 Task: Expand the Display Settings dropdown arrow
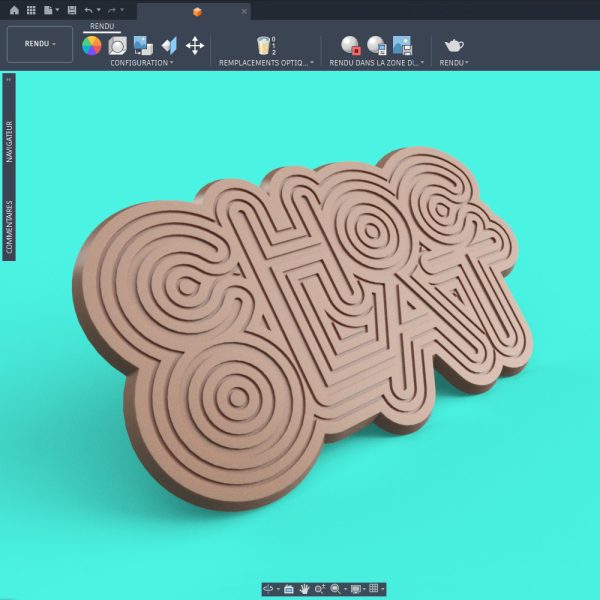click(x=365, y=589)
